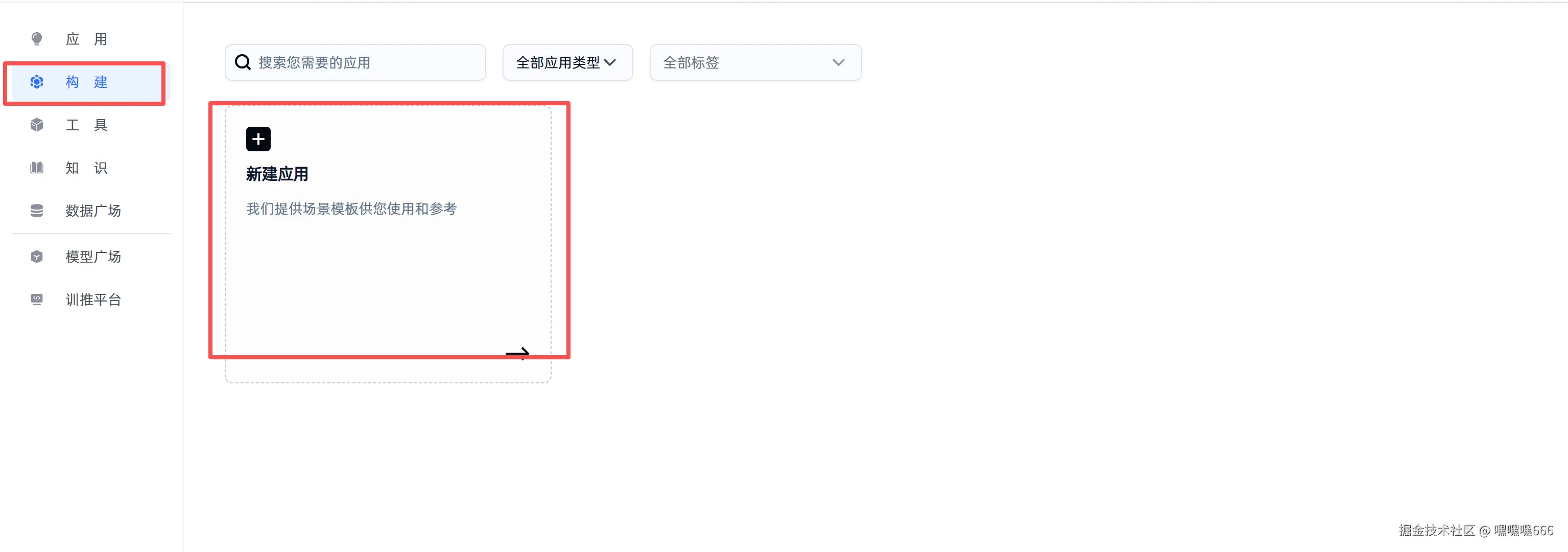
Task: Click the shield cube icon for 模型广场
Action: [37, 257]
